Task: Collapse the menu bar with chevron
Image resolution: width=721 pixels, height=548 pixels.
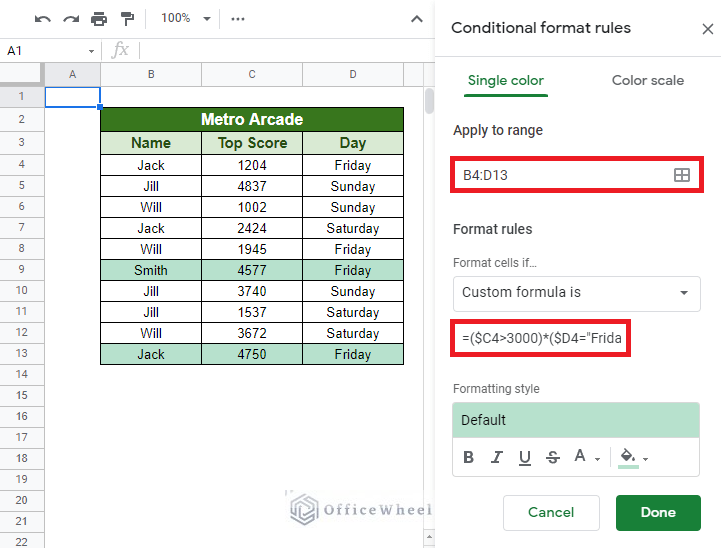Action: (417, 19)
